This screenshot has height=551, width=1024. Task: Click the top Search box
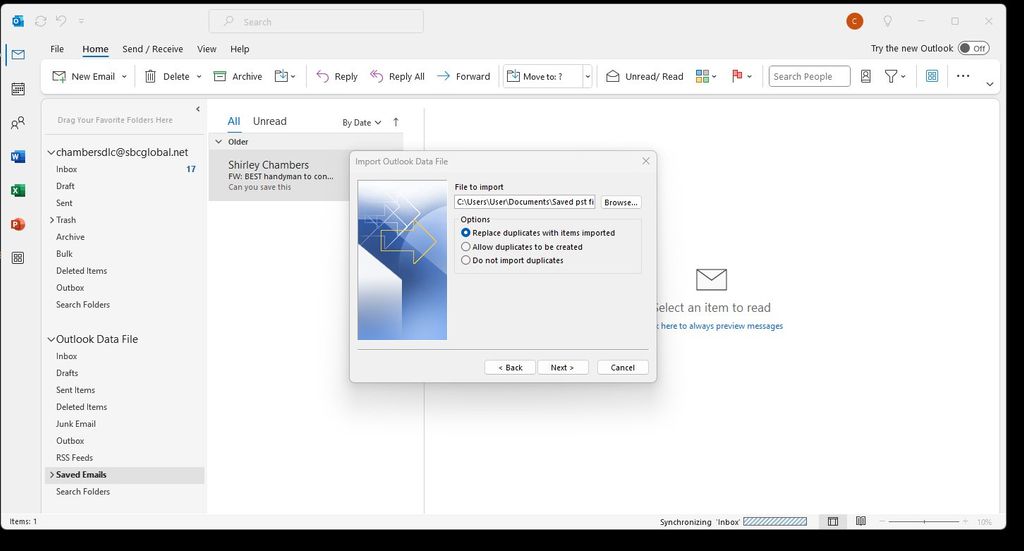(x=316, y=22)
